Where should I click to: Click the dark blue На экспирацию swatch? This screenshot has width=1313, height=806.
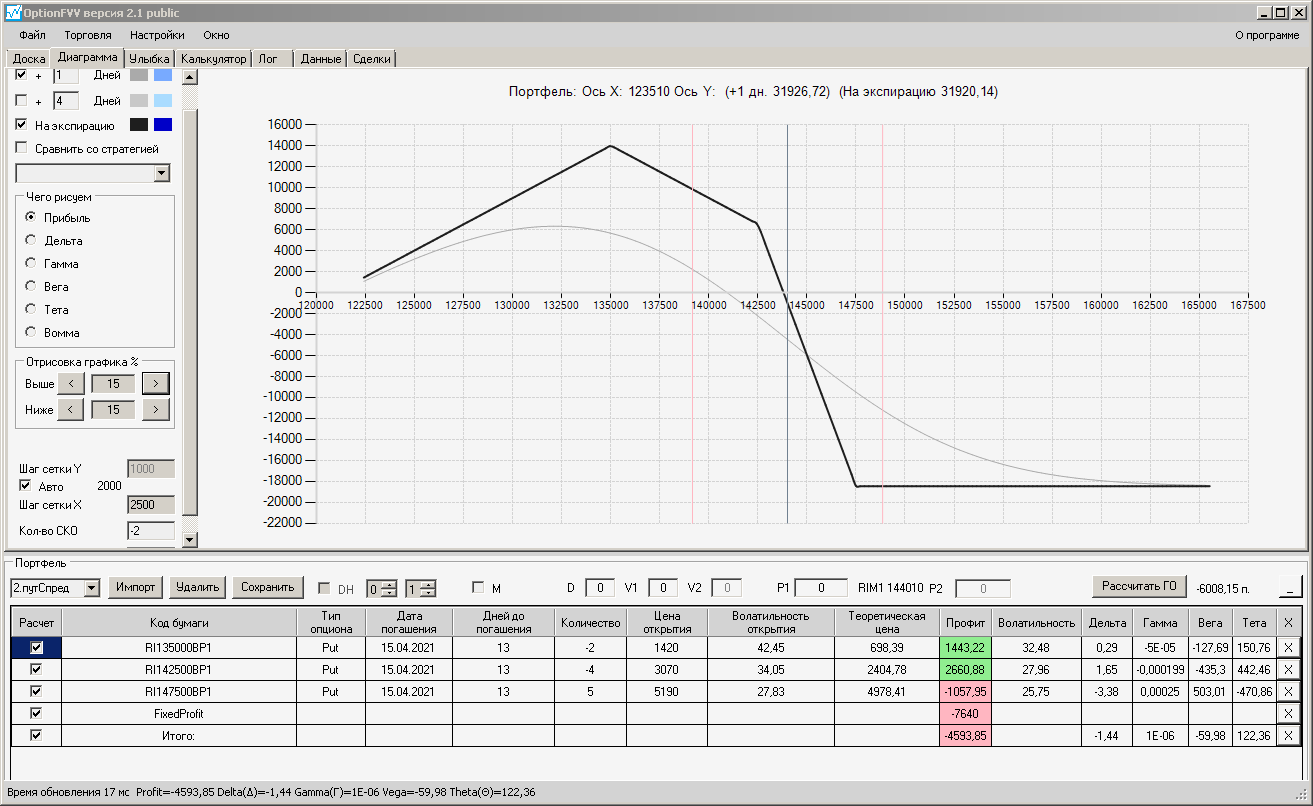[x=163, y=125]
